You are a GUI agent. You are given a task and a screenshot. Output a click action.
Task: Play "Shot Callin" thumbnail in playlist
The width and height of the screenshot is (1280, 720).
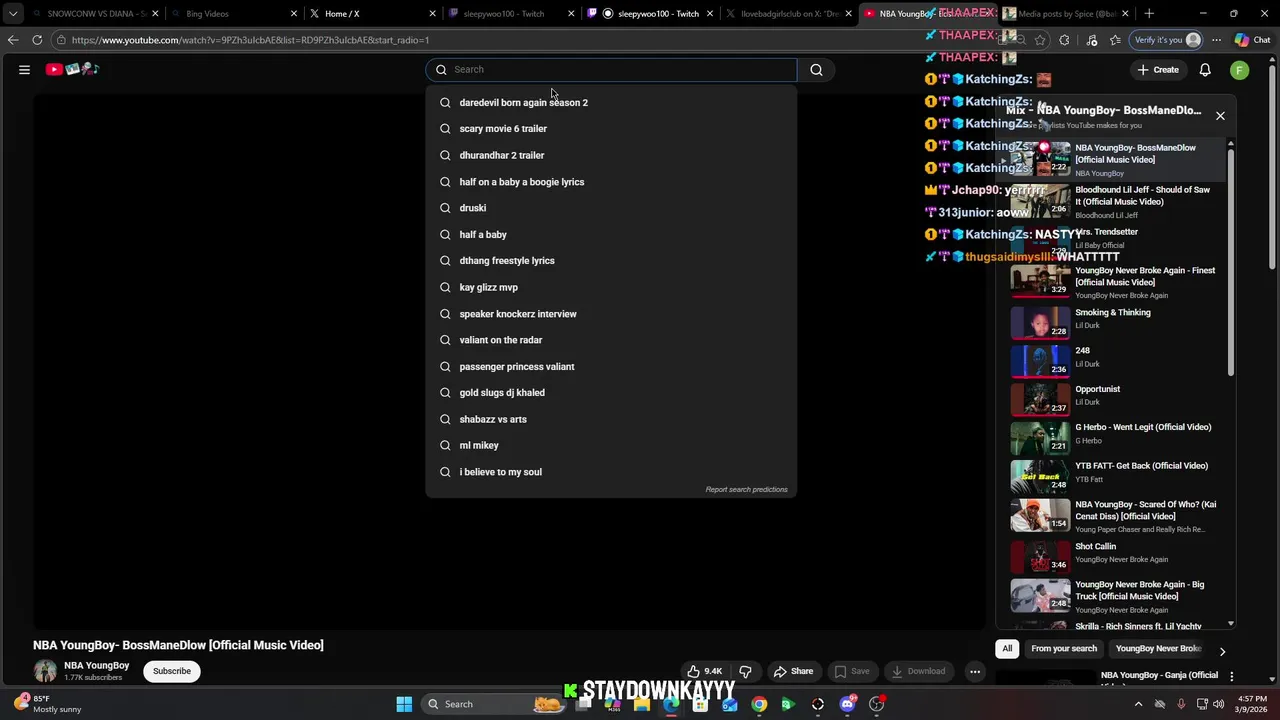pos(1040,556)
